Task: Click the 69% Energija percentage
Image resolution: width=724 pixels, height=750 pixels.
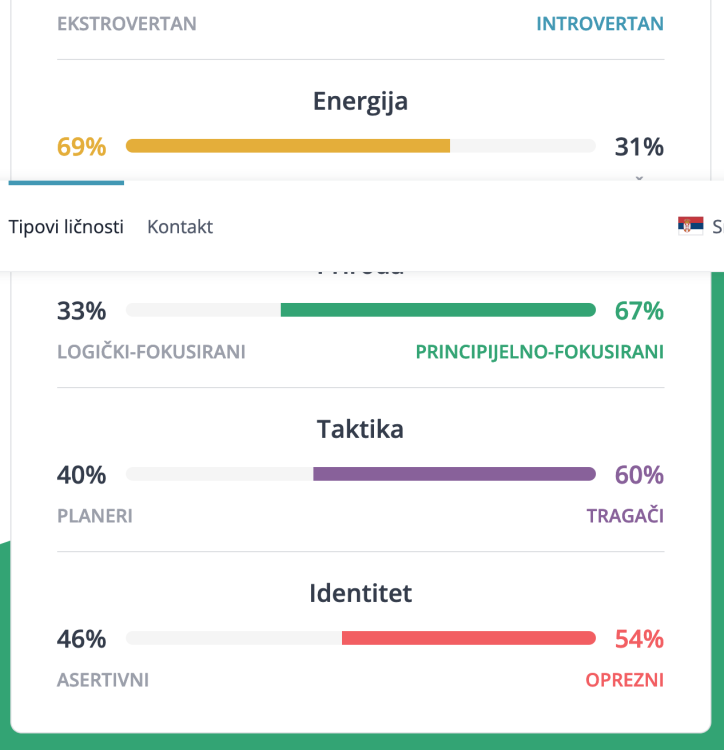Action: pyautogui.click(x=81, y=146)
